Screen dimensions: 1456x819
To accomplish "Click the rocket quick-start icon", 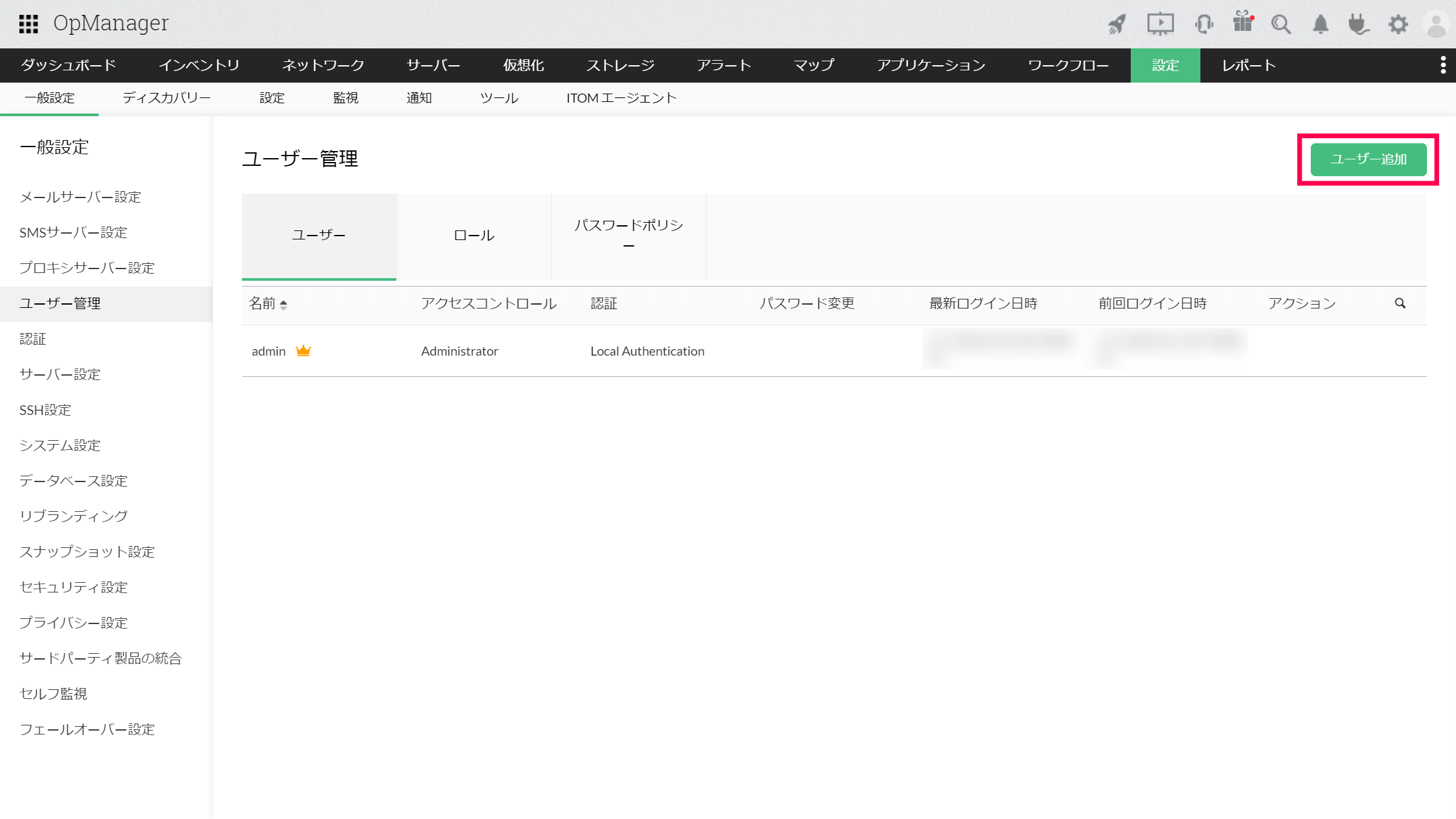I will (1117, 25).
